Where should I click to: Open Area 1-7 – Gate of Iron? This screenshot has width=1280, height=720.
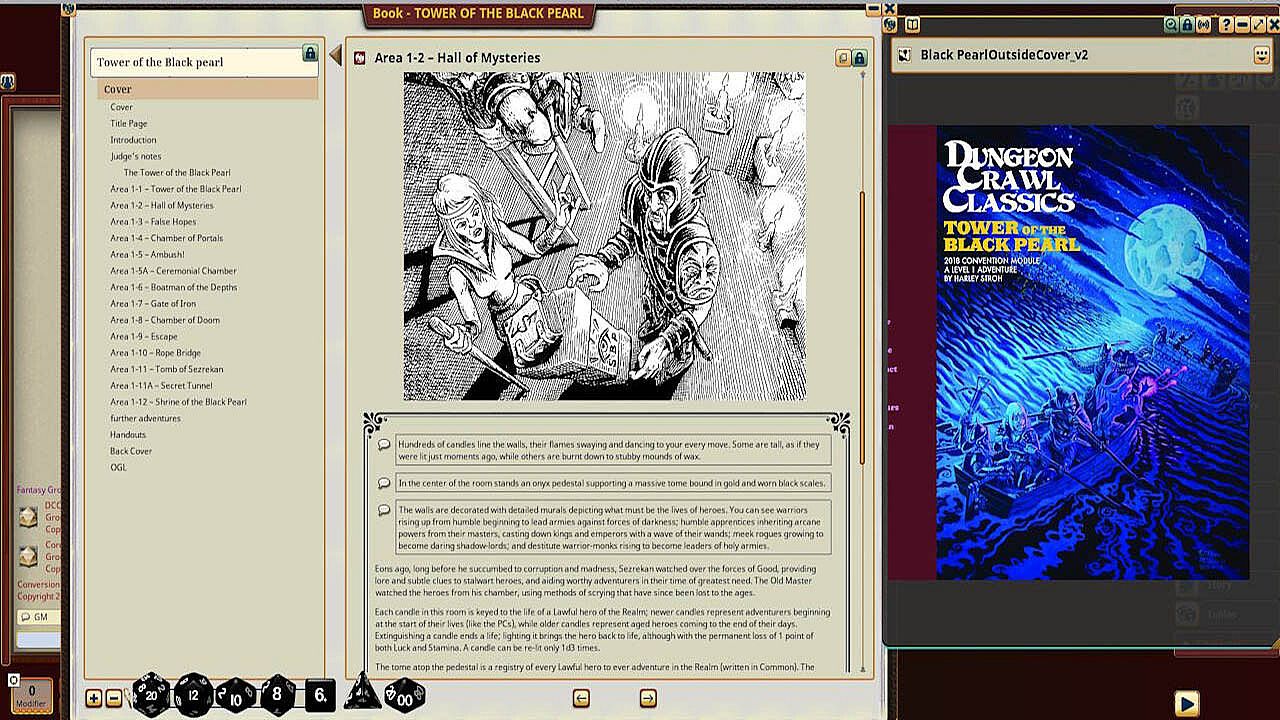click(153, 303)
